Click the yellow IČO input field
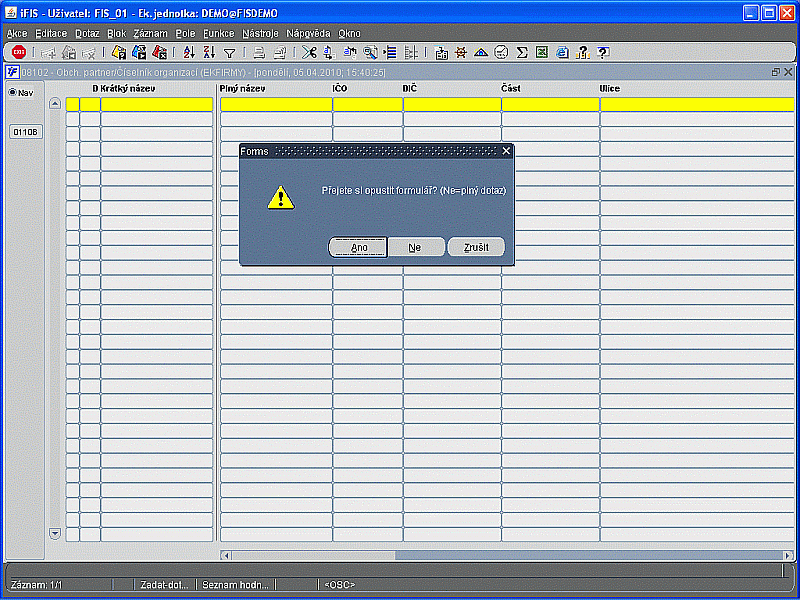Viewport: 800px width, 600px height. (368, 104)
